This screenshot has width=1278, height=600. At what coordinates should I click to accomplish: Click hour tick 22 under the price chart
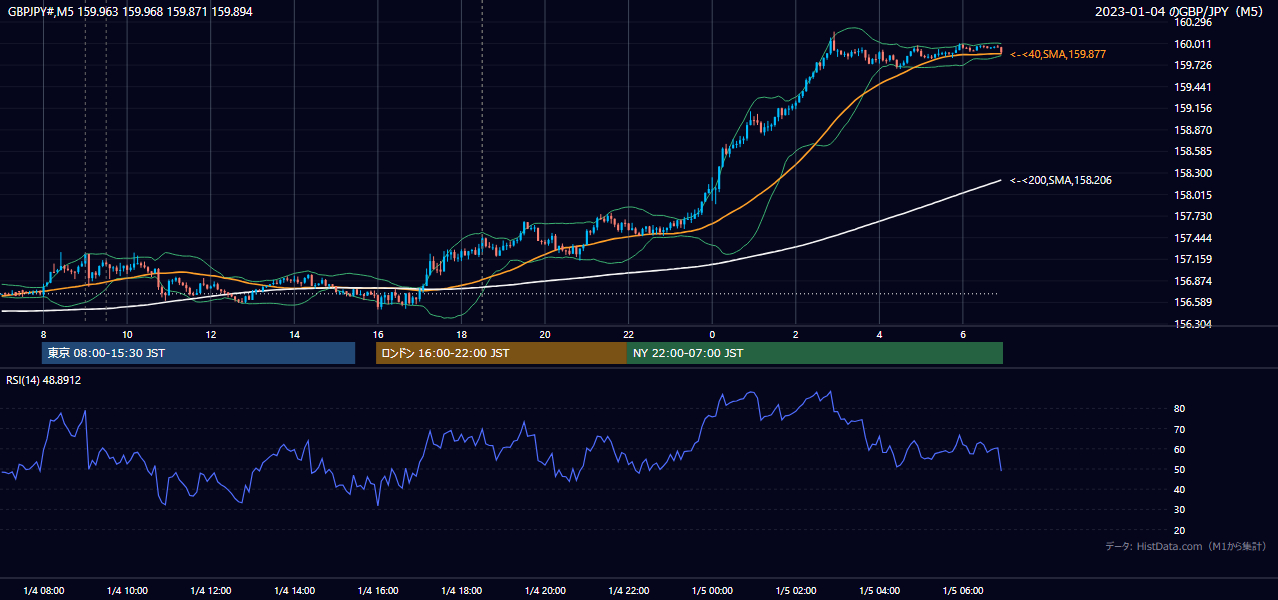pyautogui.click(x=628, y=334)
